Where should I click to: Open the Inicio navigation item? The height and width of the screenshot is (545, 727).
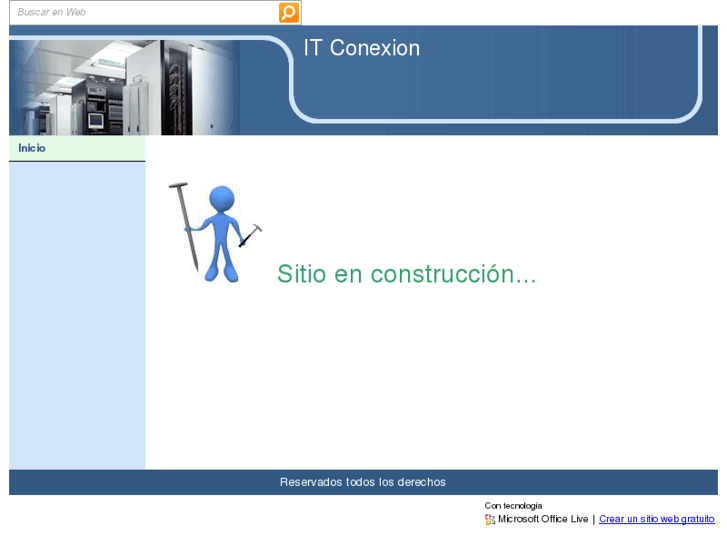[x=77, y=148]
